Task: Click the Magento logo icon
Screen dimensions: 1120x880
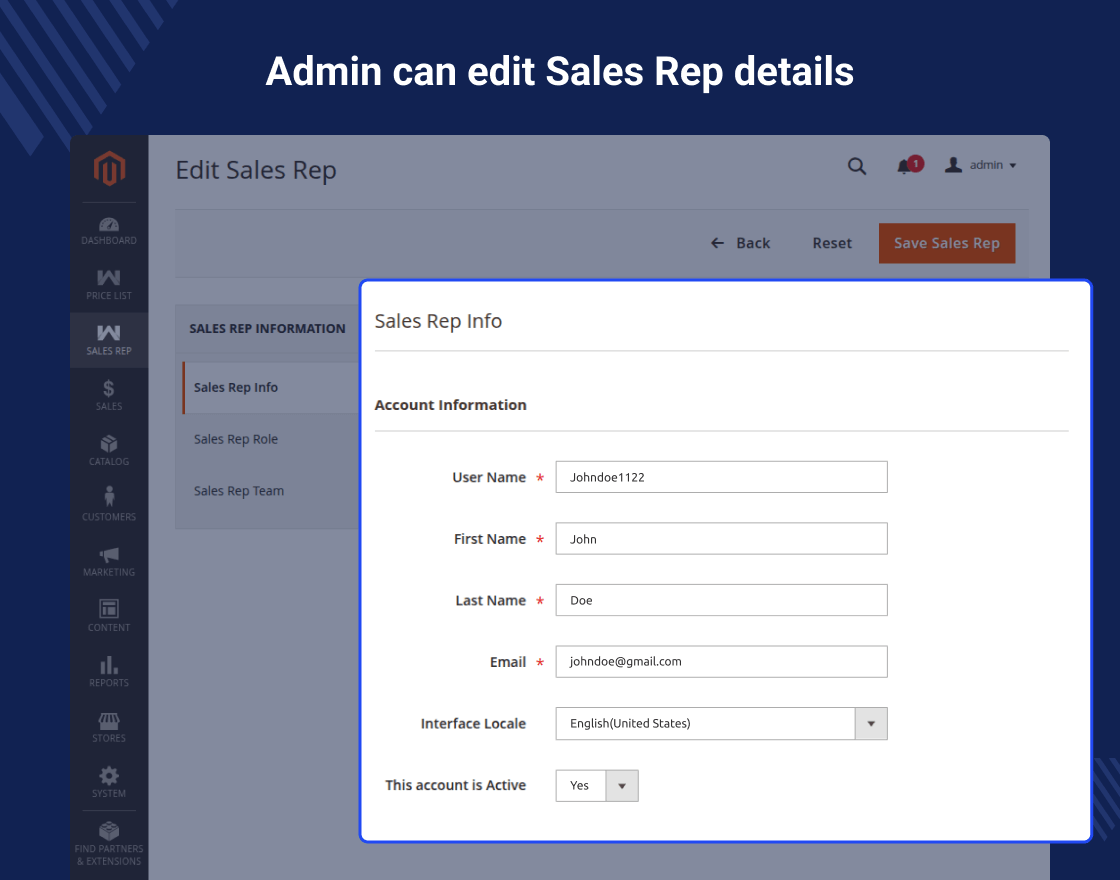Action: 109,169
